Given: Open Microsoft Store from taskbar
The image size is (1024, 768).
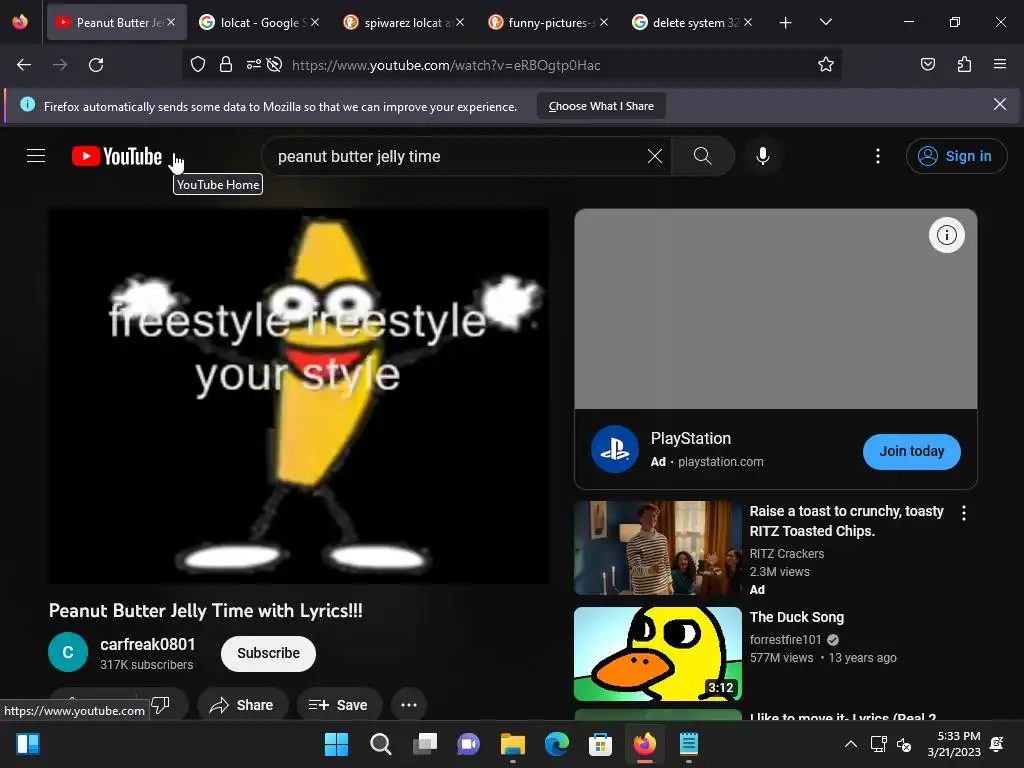Looking at the screenshot, I should (600, 744).
